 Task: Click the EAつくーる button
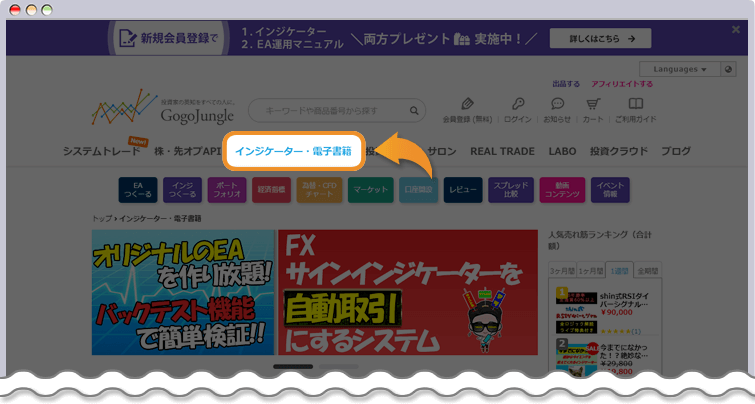tap(138, 190)
